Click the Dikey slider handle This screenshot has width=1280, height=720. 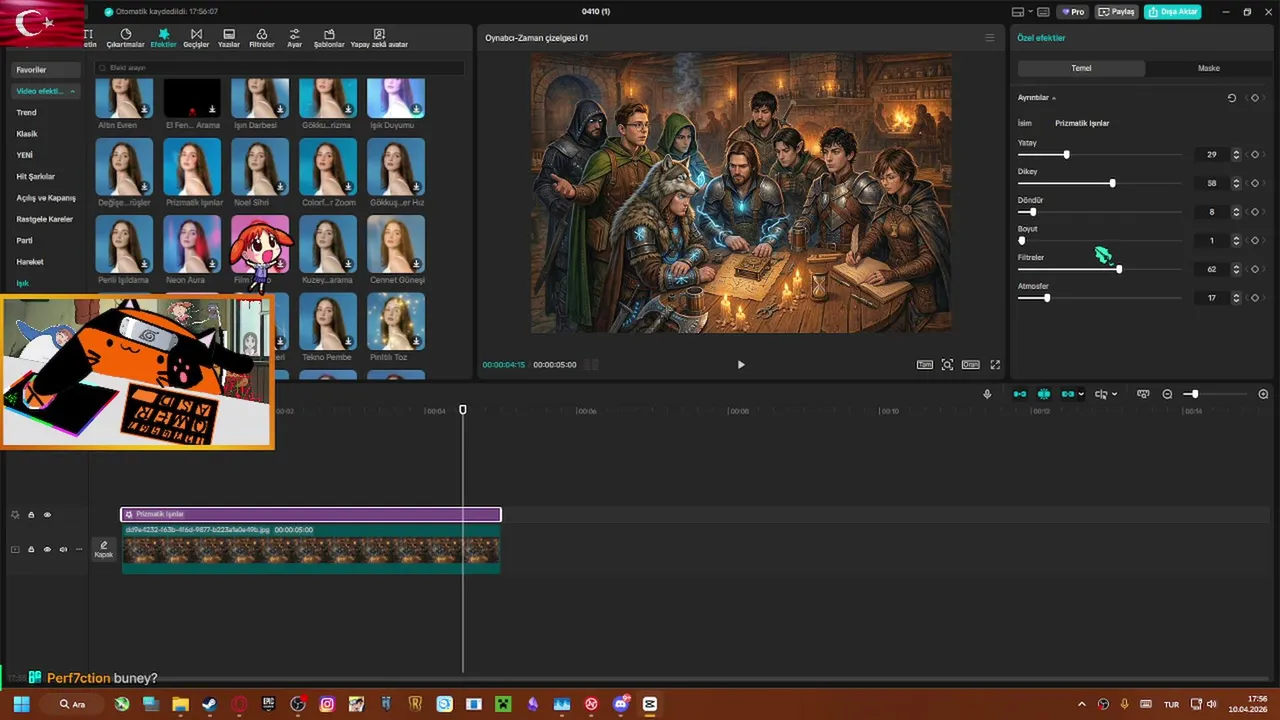1112,183
